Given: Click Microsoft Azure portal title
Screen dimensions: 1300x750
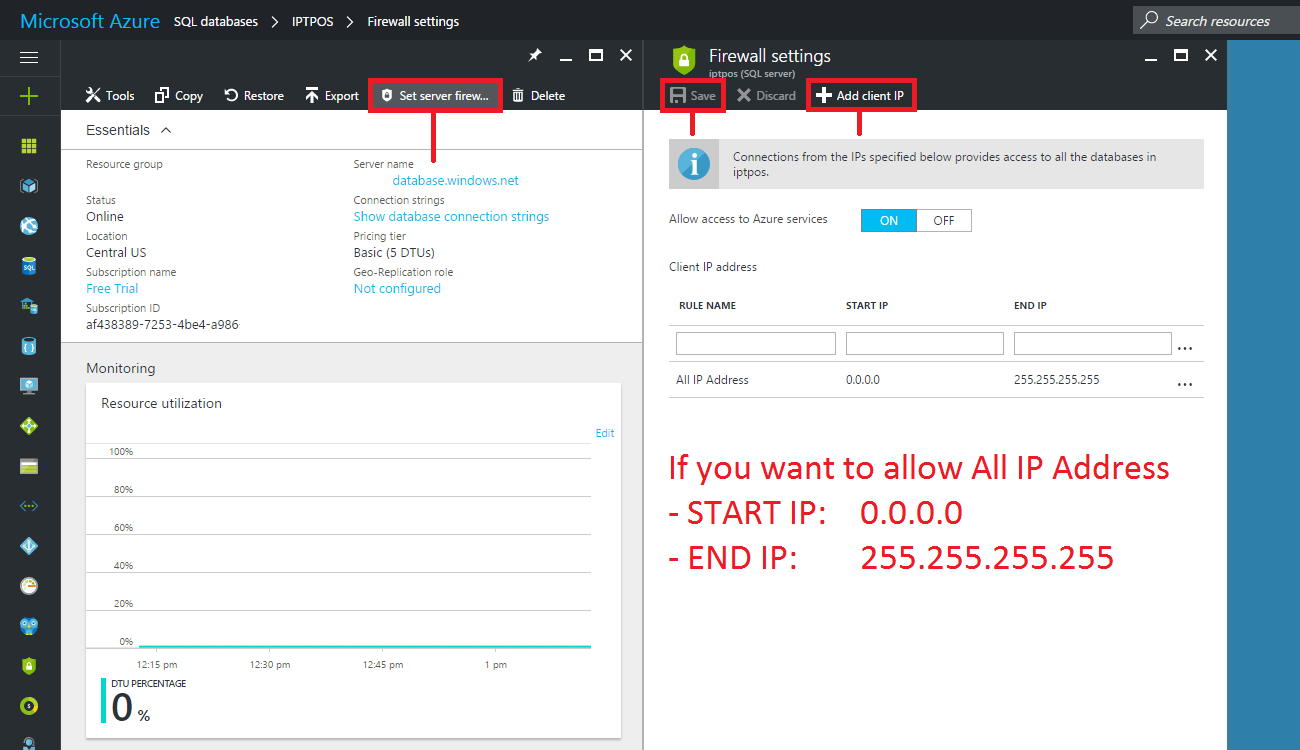Looking at the screenshot, I should pos(90,20).
